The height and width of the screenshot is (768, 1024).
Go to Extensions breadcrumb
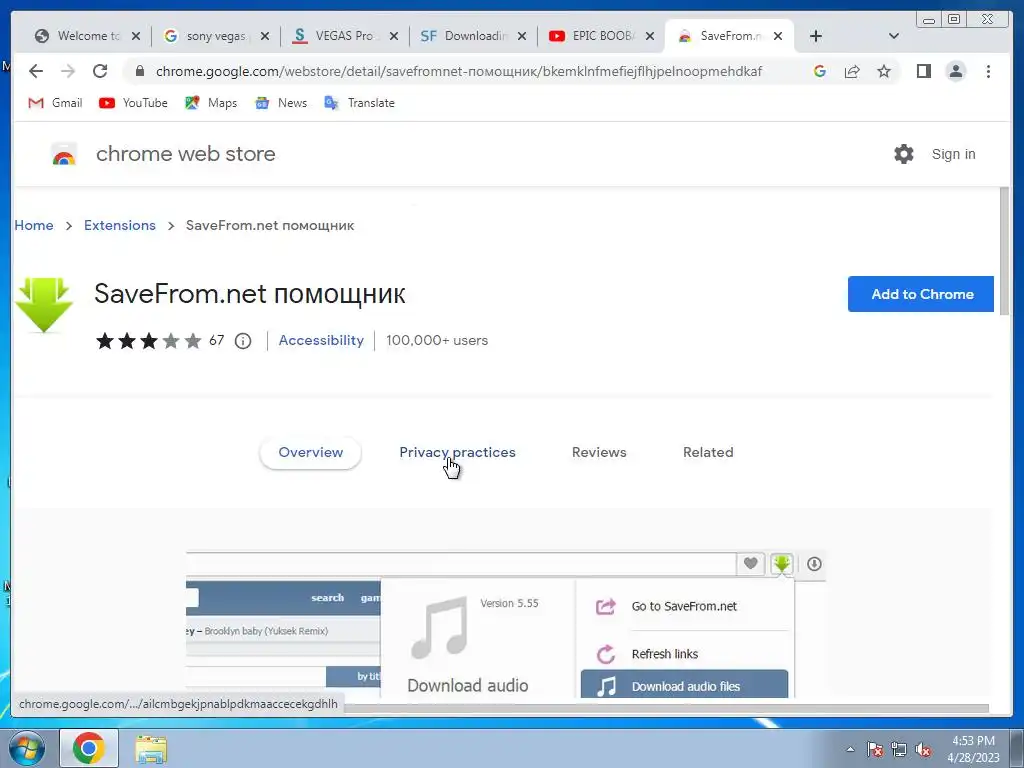120,225
